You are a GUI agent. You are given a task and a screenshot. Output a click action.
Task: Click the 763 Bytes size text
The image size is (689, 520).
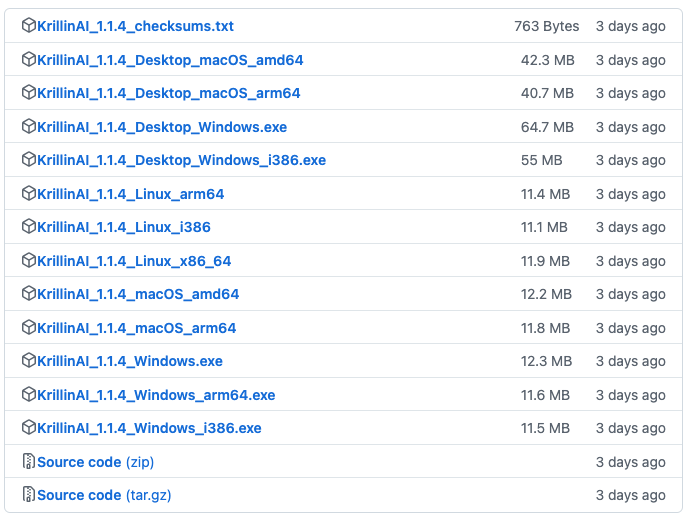(x=547, y=26)
